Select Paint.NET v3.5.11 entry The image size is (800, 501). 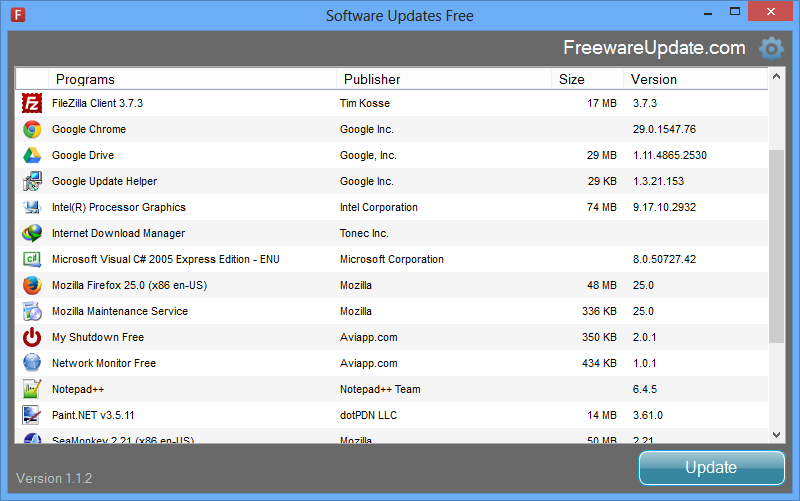pos(93,415)
